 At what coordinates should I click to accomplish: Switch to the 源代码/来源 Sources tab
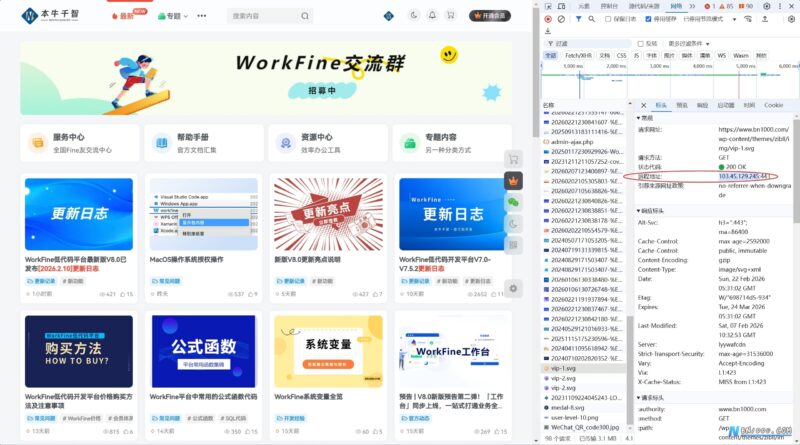pyautogui.click(x=644, y=6)
